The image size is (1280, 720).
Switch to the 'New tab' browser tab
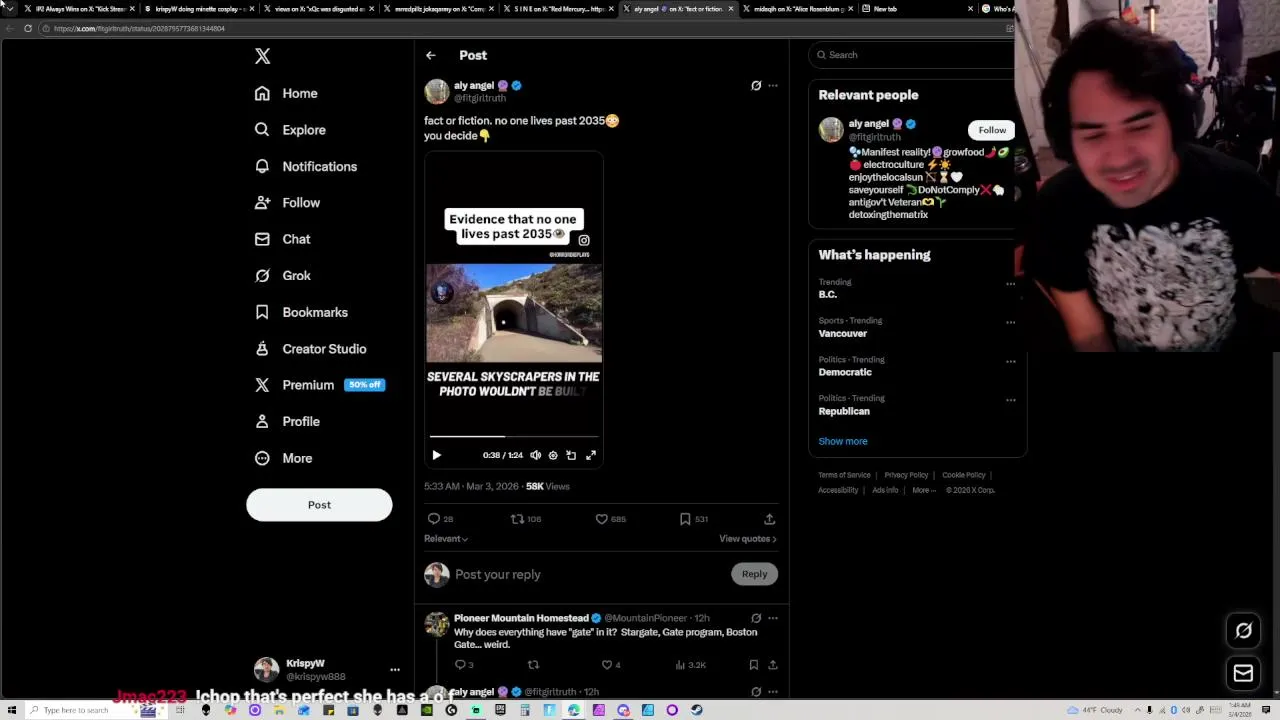(915, 9)
